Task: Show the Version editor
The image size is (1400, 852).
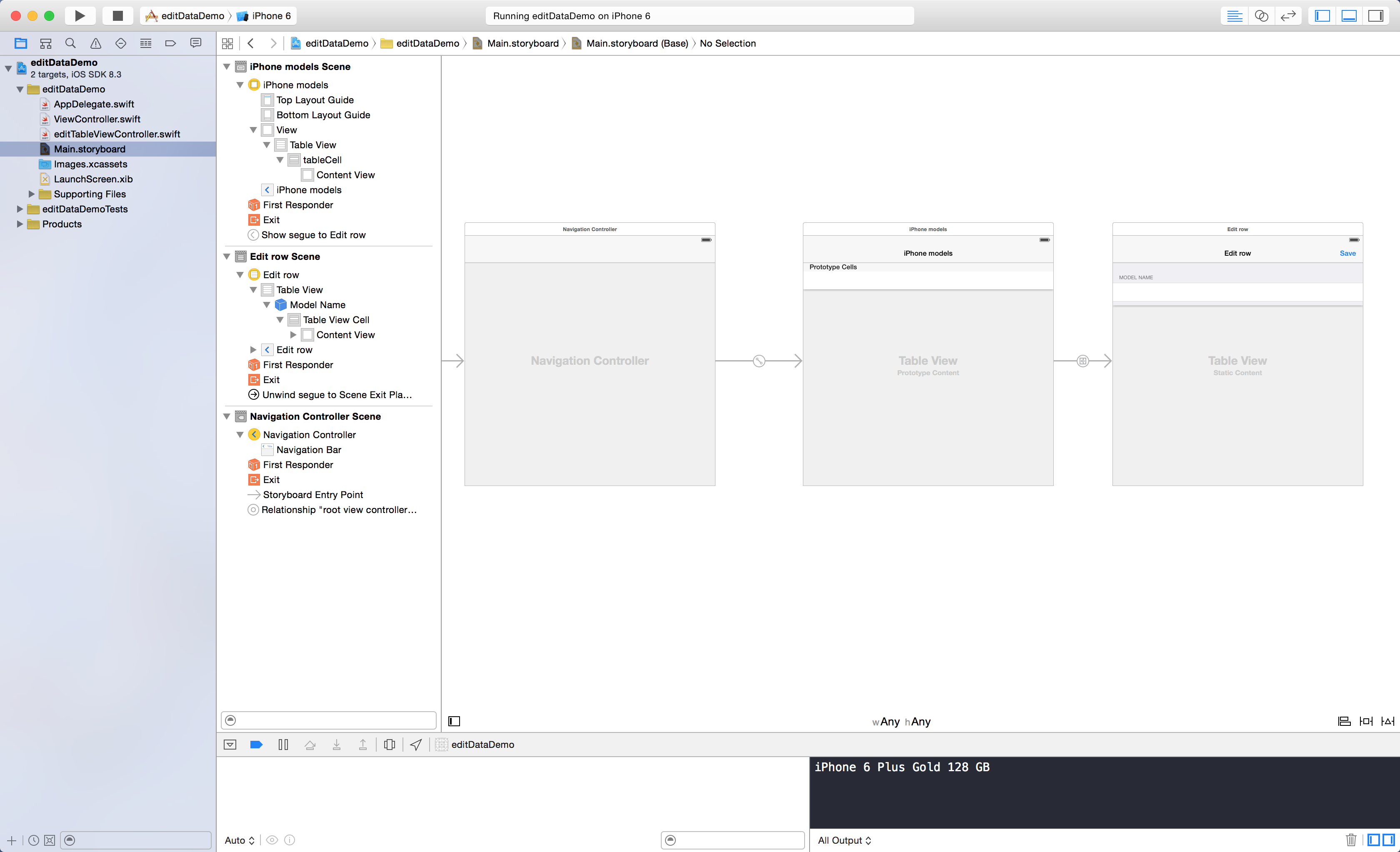Action: [1287, 16]
